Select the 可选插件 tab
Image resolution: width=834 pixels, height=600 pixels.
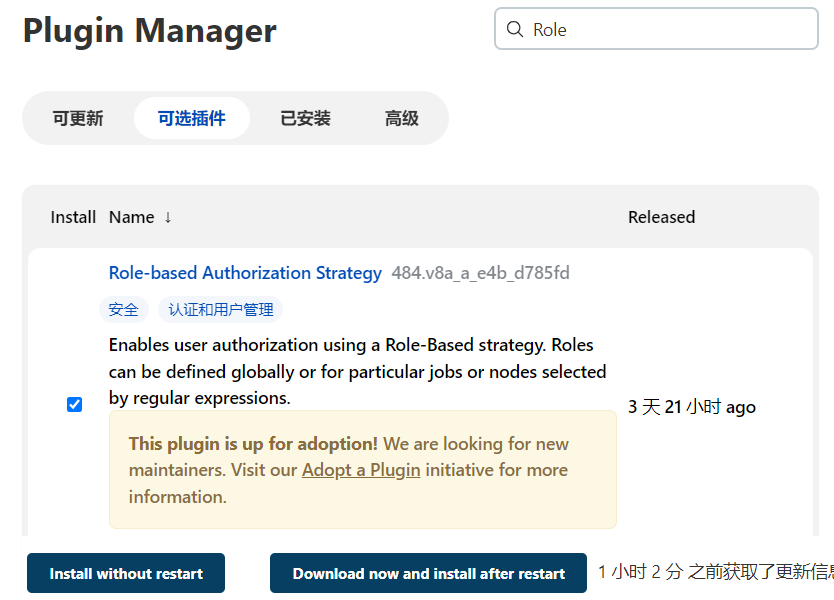coord(191,118)
